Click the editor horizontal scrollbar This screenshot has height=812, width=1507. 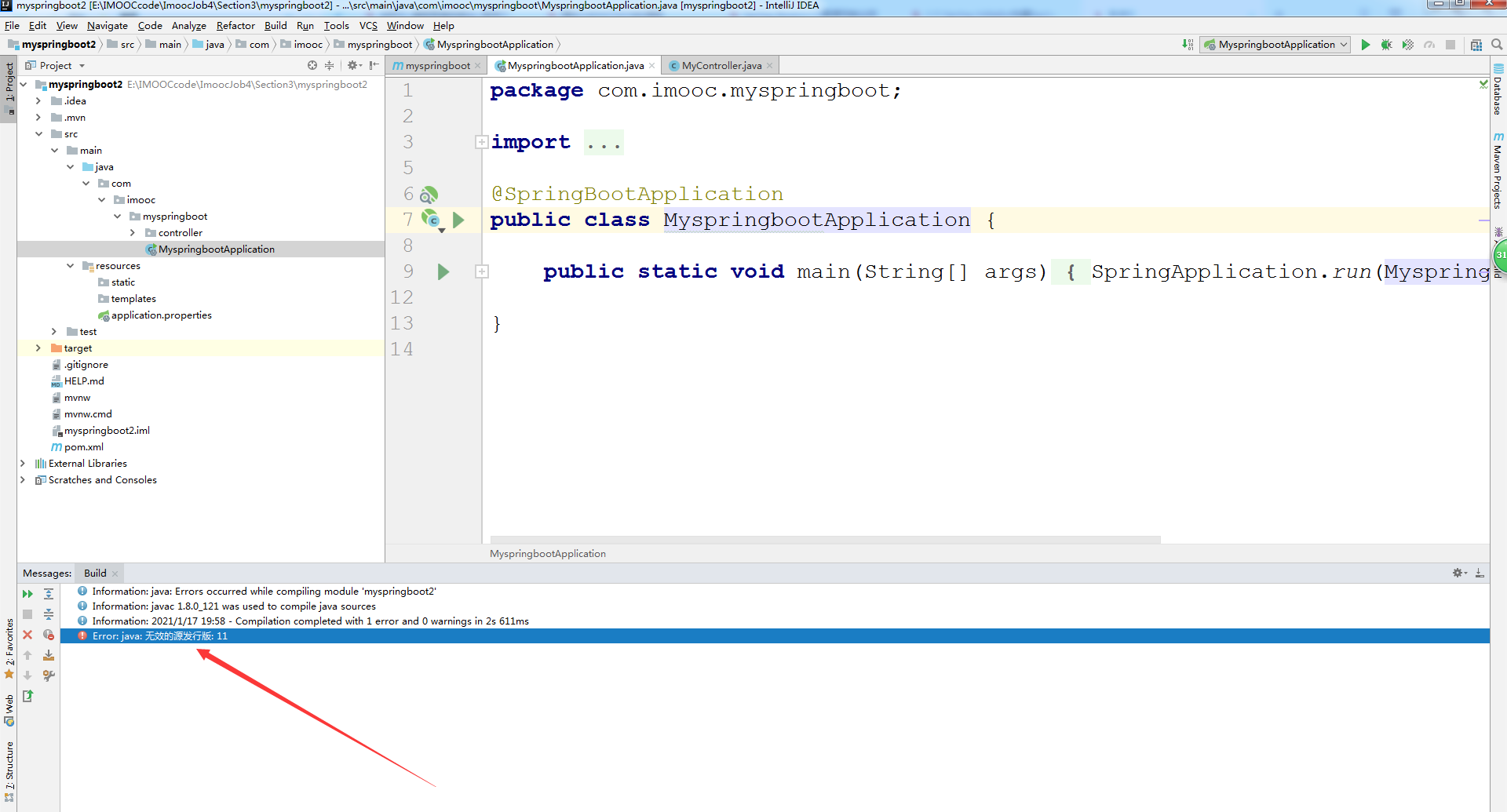(825, 539)
